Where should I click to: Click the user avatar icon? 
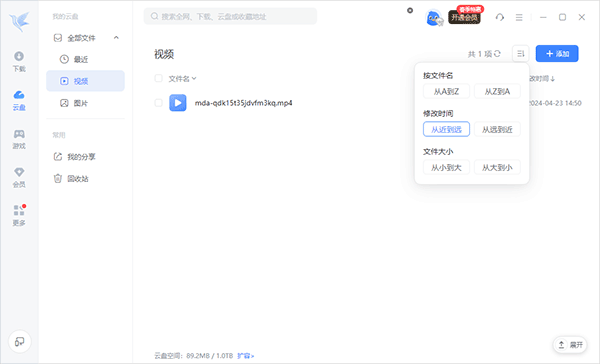(434, 18)
